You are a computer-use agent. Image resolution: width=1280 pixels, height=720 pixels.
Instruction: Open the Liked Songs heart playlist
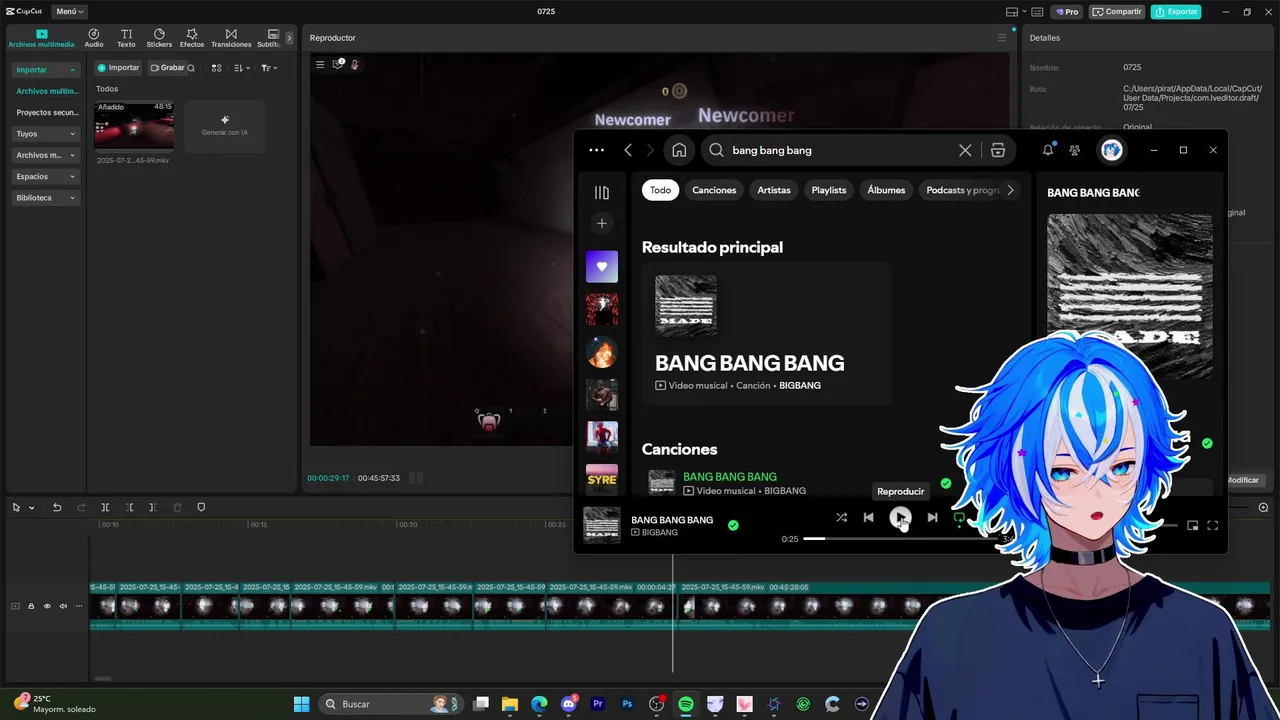[x=602, y=267]
